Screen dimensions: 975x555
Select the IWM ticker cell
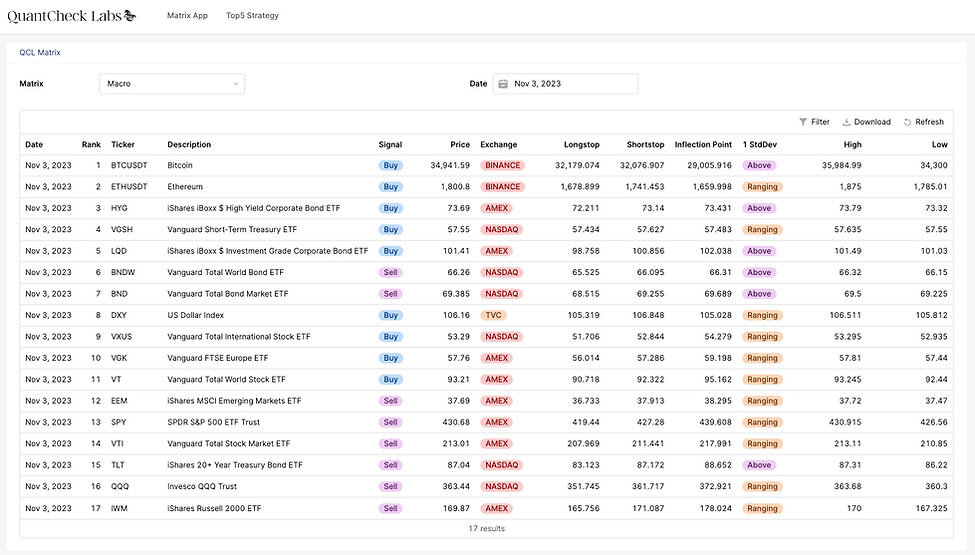click(x=119, y=508)
